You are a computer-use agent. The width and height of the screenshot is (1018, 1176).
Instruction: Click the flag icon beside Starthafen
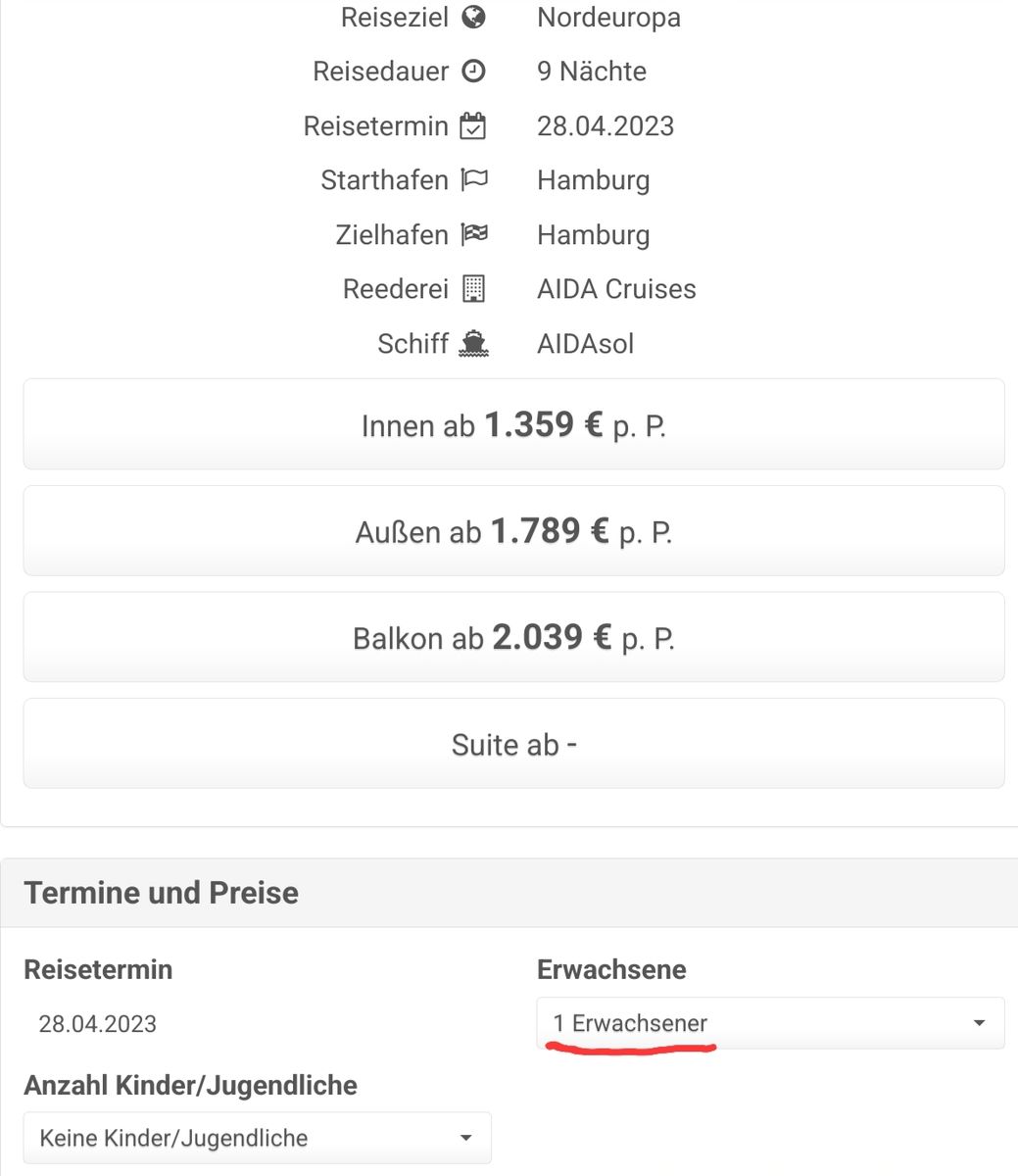(474, 179)
